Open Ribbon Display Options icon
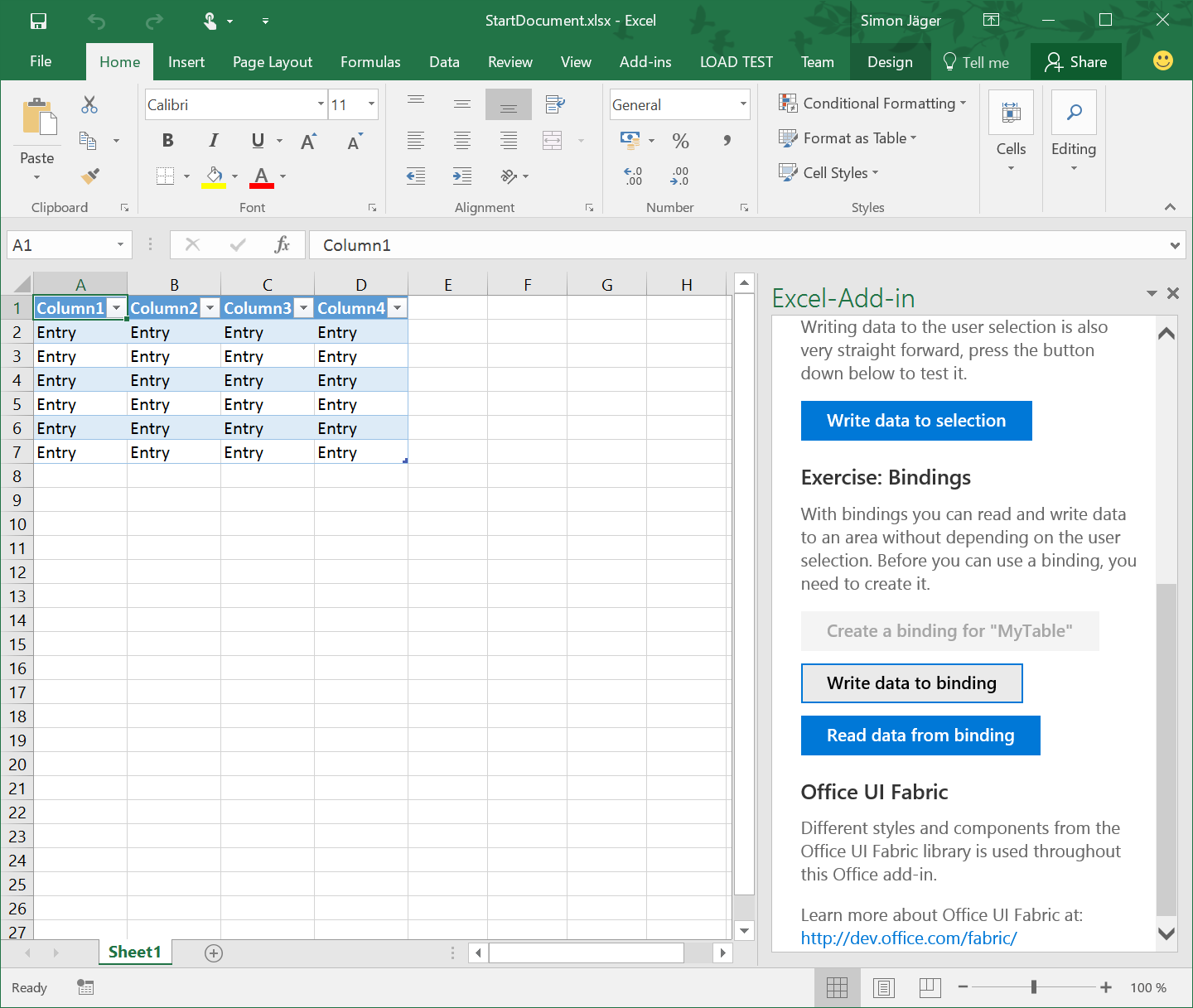This screenshot has height=1008, width=1193. pyautogui.click(x=991, y=20)
